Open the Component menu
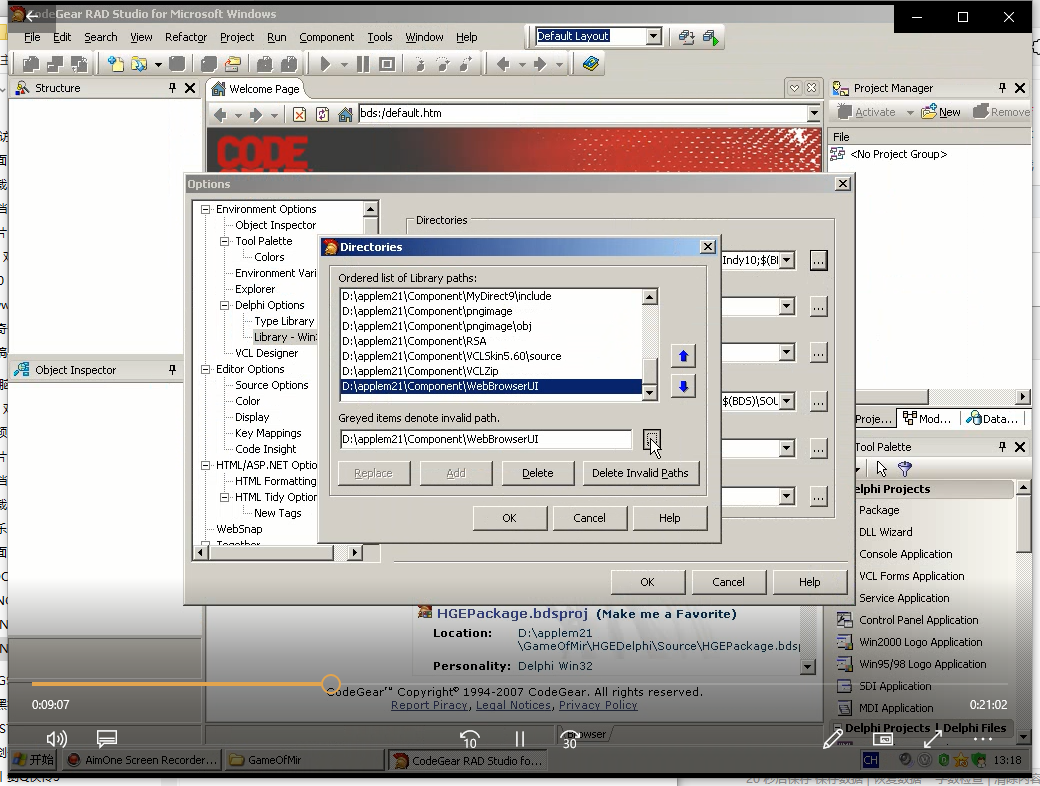The height and width of the screenshot is (786, 1040). [326, 37]
